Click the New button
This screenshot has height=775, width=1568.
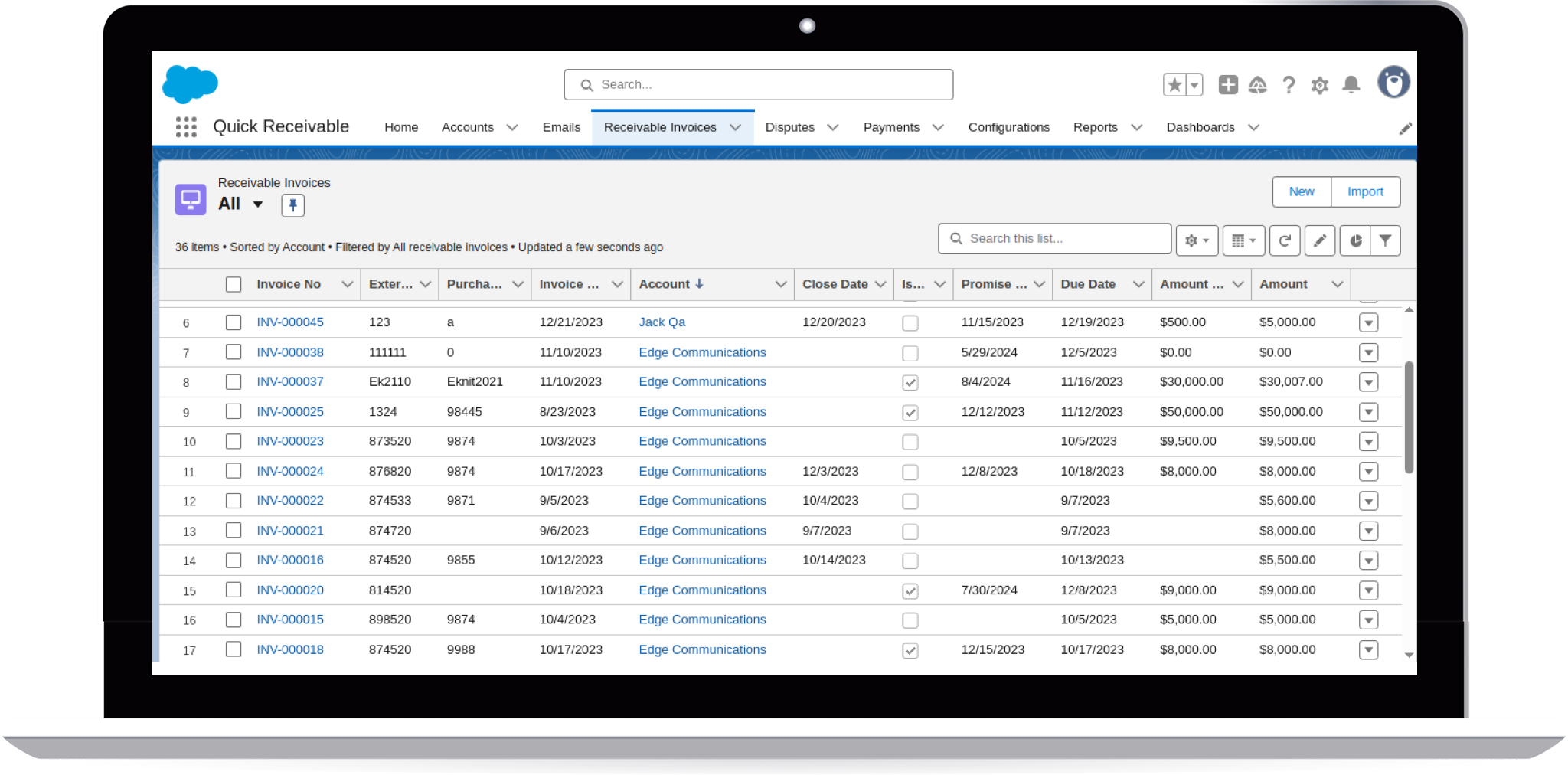tap(1301, 191)
